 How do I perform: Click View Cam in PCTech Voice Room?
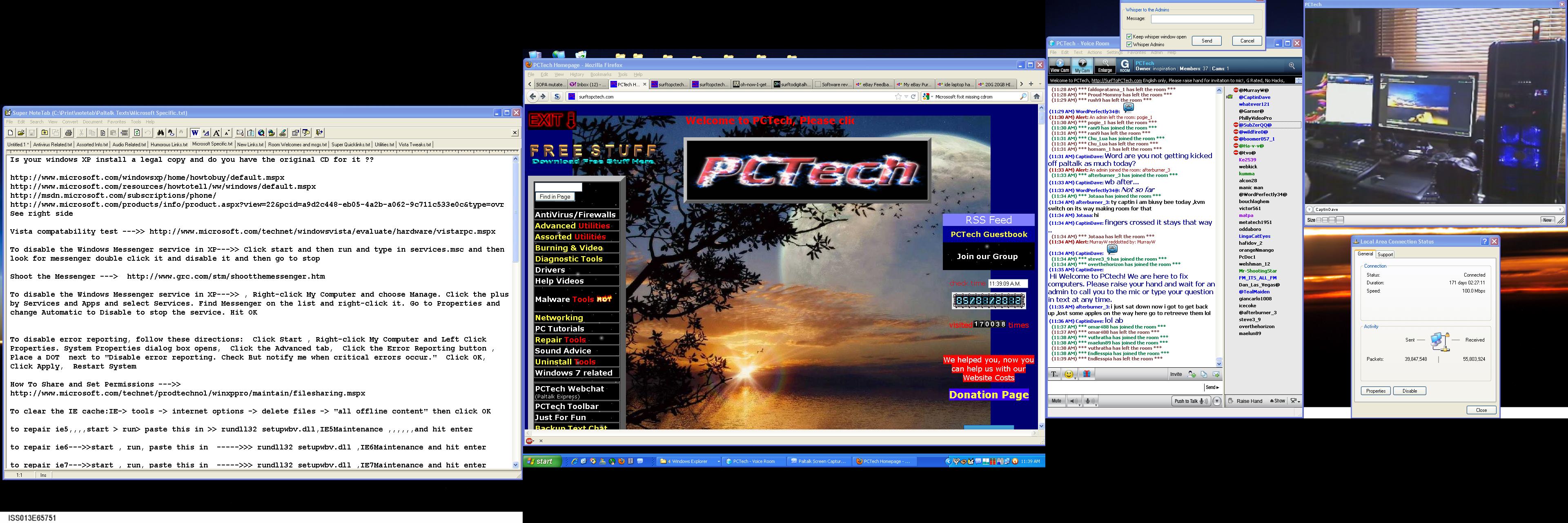click(x=1060, y=66)
